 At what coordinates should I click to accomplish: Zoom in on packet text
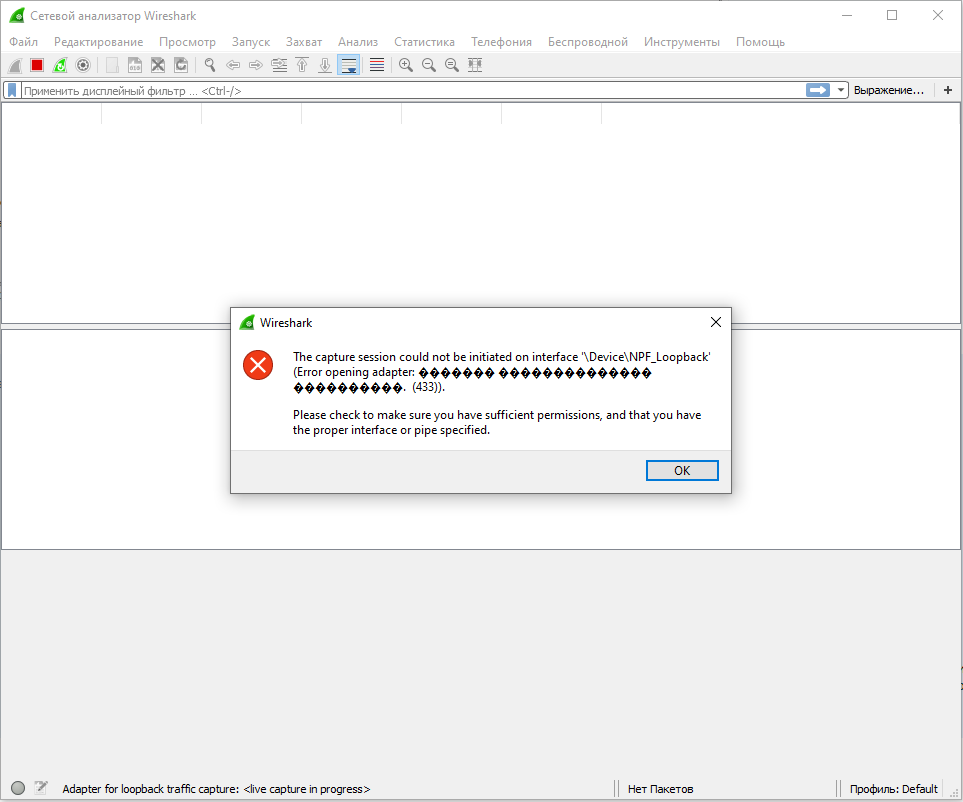click(x=405, y=65)
